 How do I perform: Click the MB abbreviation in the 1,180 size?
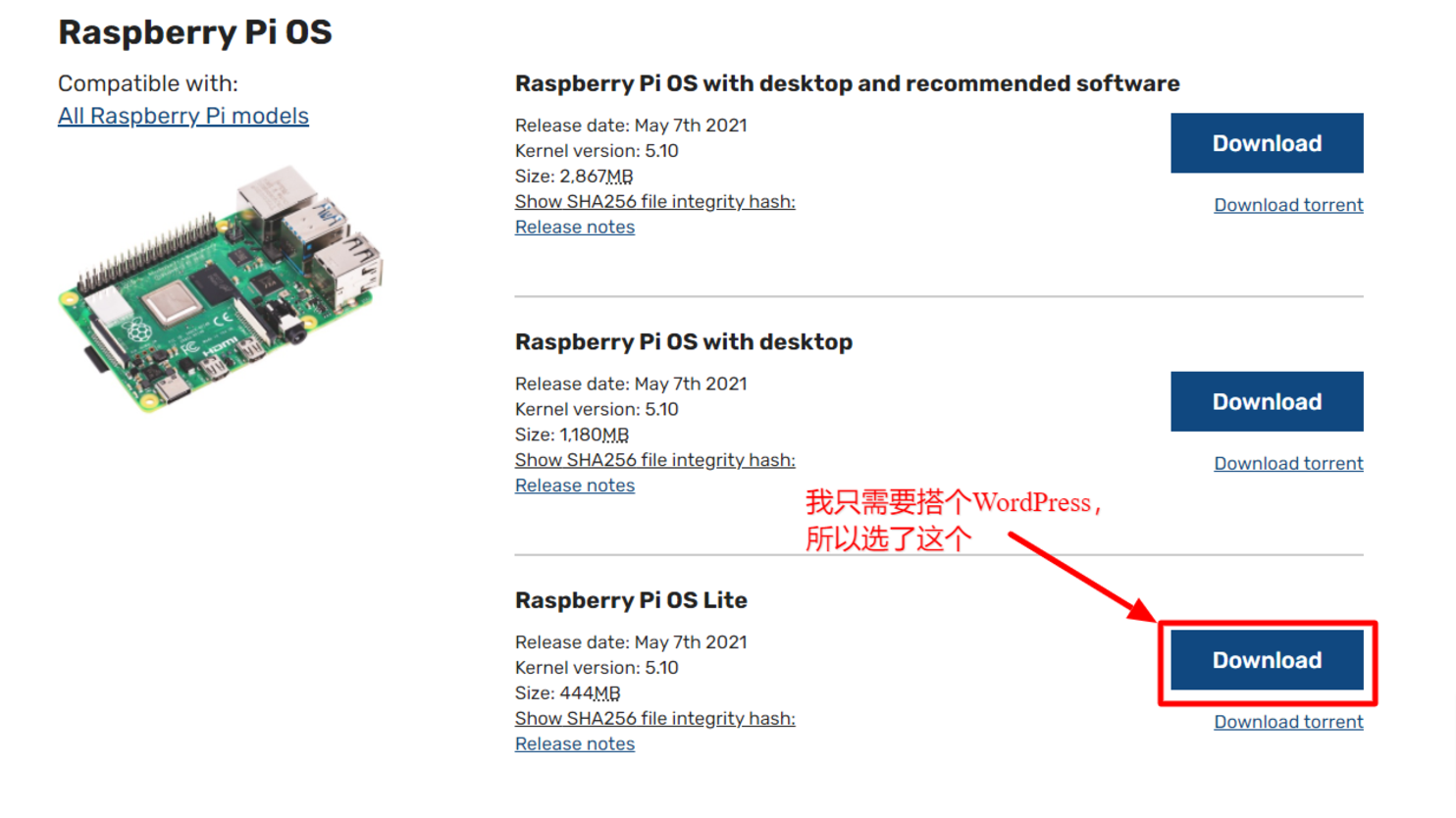tap(615, 435)
